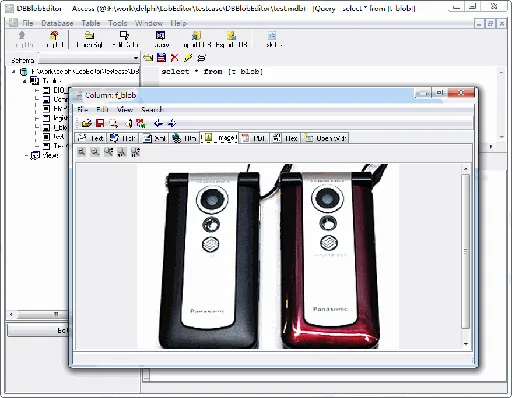Viewport: 512px width, 398px height.
Task: Collapse the root database node in tree
Action: 14,71
